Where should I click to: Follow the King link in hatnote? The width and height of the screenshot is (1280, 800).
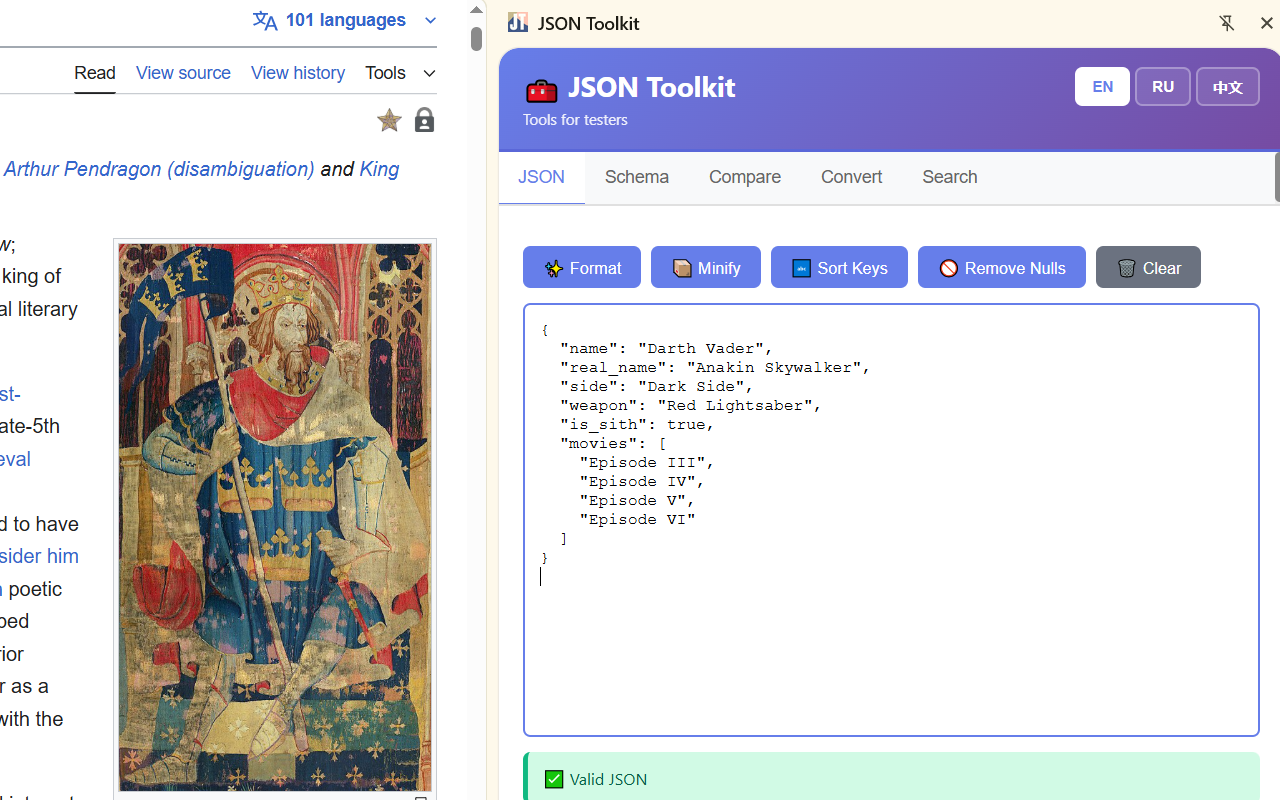[379, 169]
